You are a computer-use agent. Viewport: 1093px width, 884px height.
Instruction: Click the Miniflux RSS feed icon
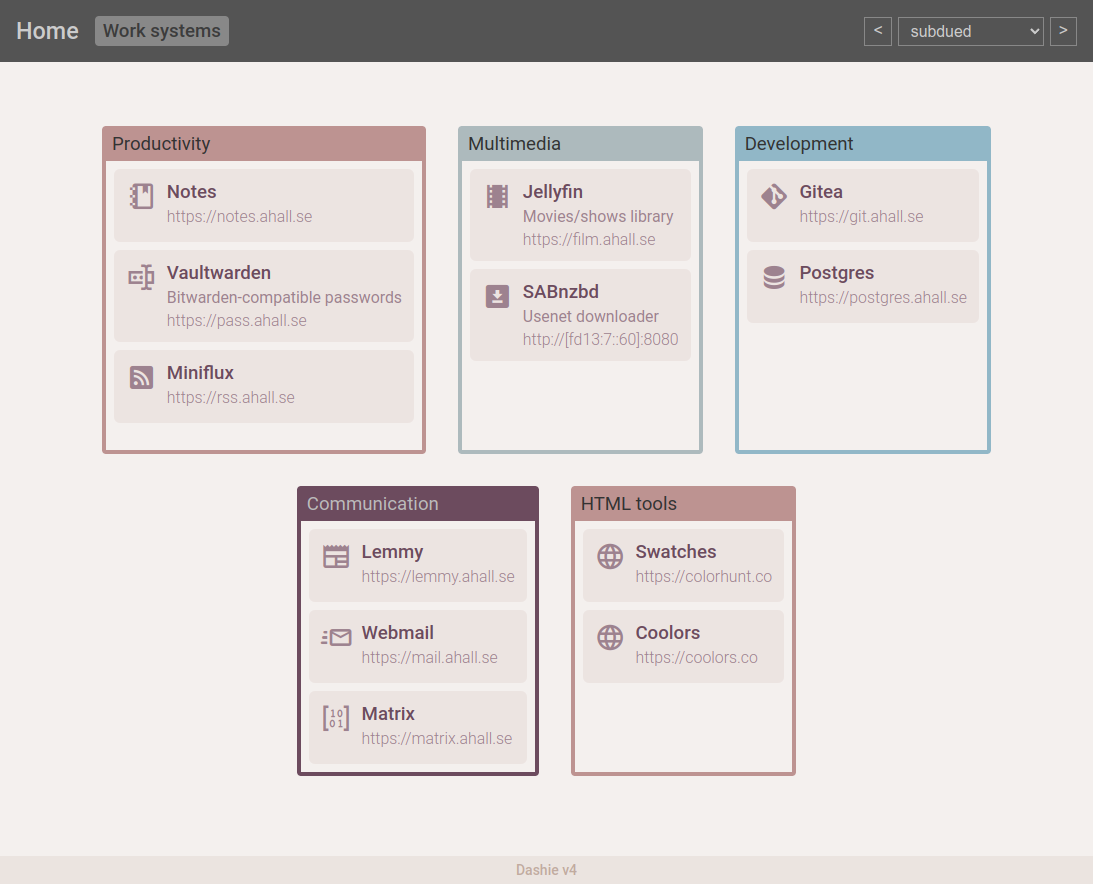tap(141, 377)
